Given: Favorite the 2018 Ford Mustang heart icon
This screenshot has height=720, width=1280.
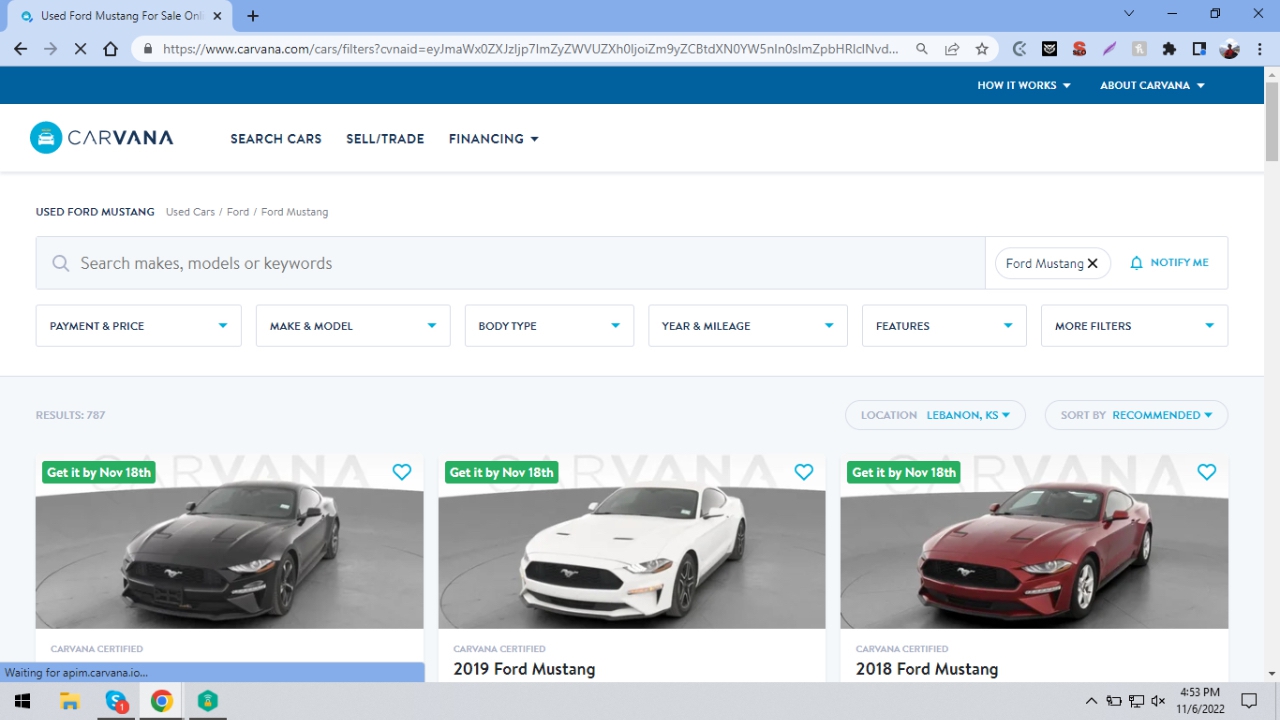Looking at the screenshot, I should point(1207,472).
